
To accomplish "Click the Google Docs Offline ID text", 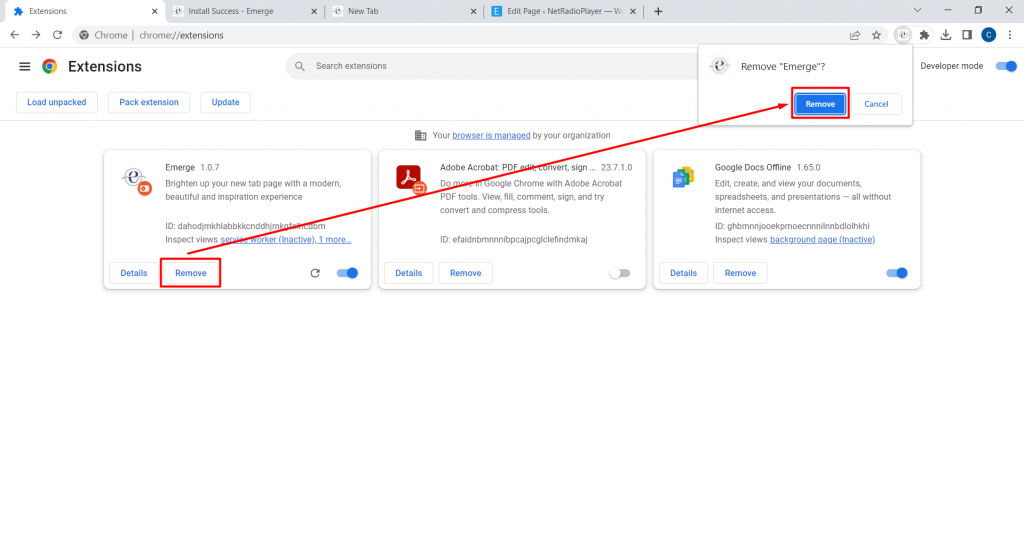I will [x=792, y=226].
